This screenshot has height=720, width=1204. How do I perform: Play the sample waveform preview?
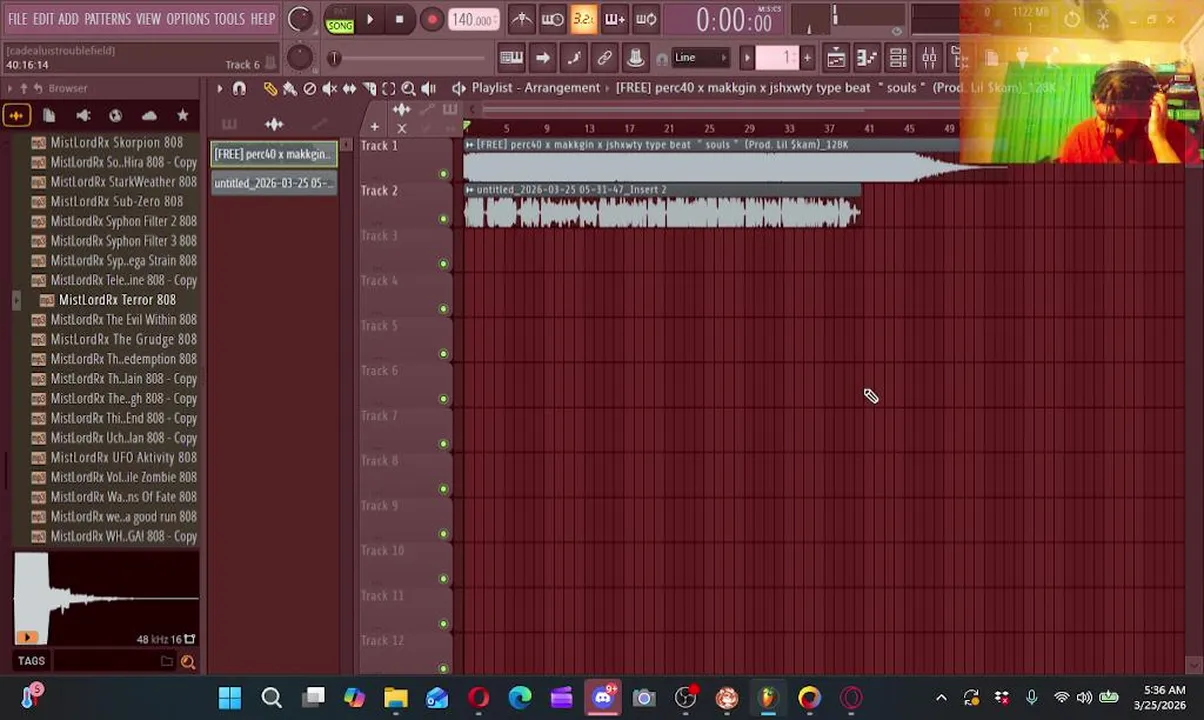(x=27, y=637)
